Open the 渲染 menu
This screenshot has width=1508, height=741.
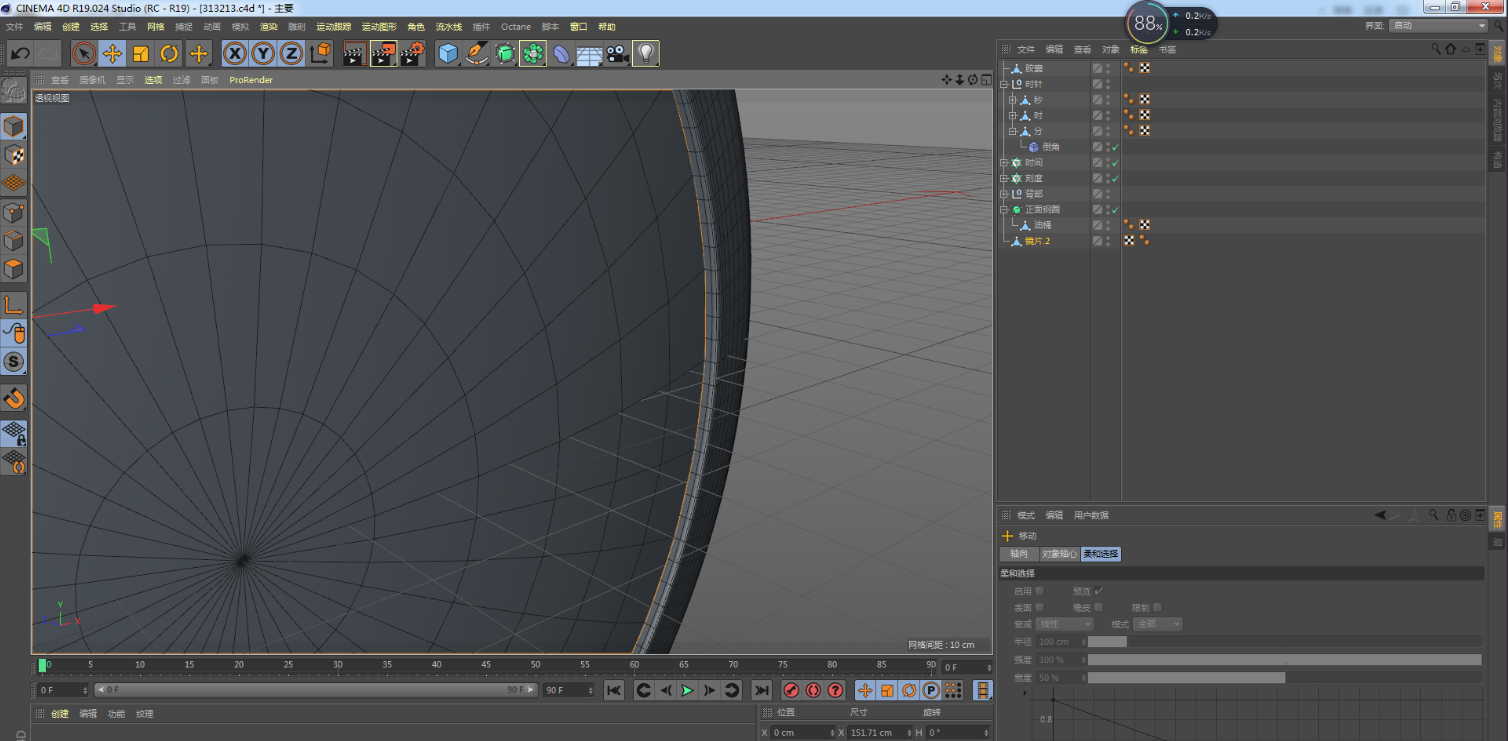268,27
